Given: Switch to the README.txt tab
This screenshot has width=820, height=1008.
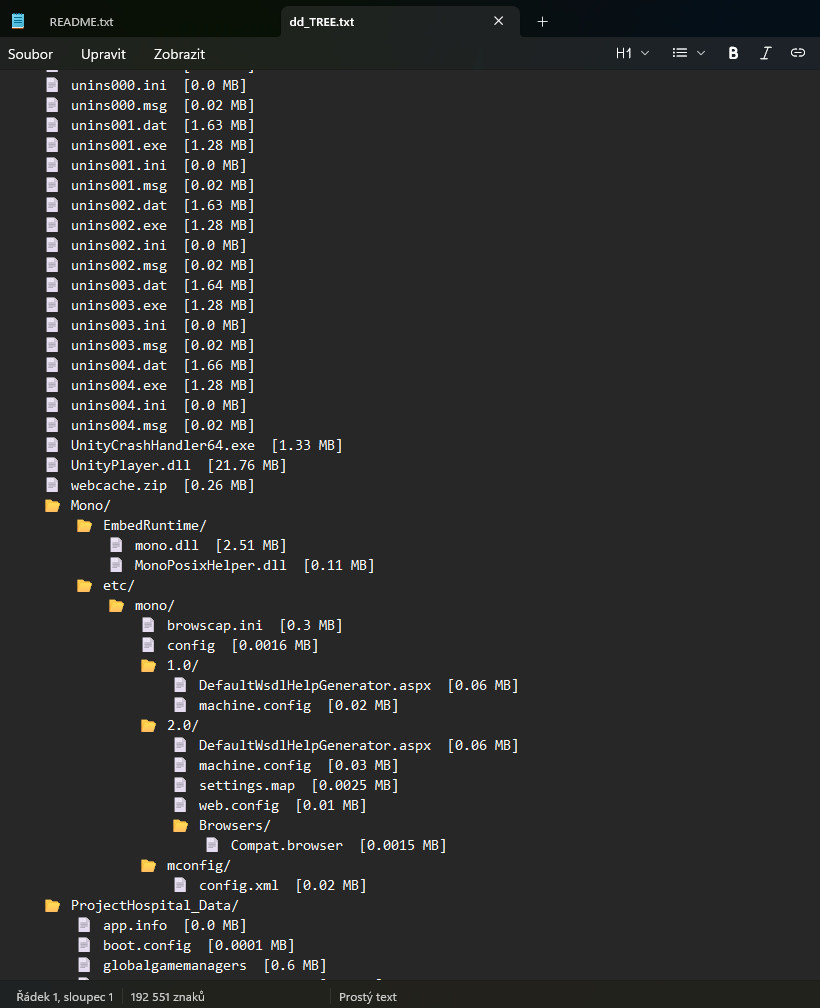Looking at the screenshot, I should tap(81, 21).
